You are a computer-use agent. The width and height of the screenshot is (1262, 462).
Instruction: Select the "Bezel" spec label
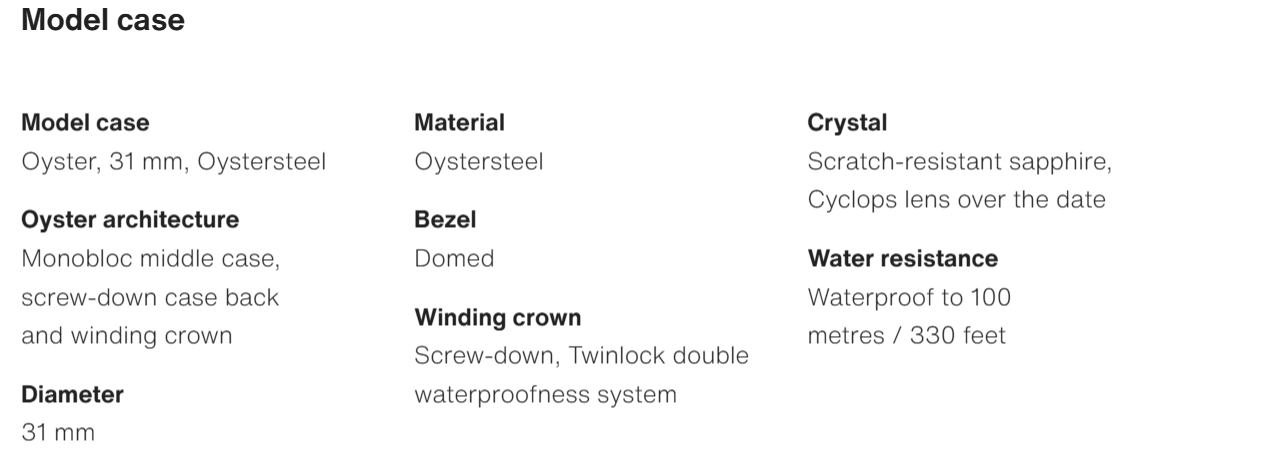tap(445, 219)
